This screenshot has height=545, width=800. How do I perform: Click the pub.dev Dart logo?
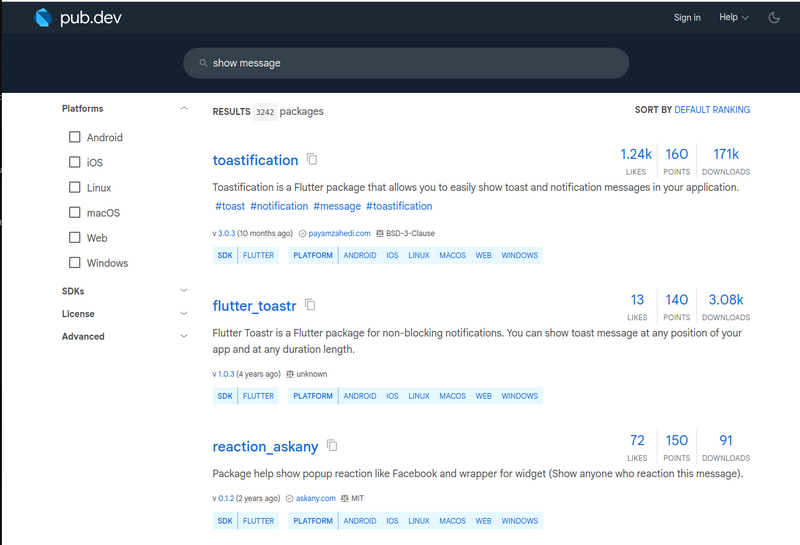click(x=43, y=18)
